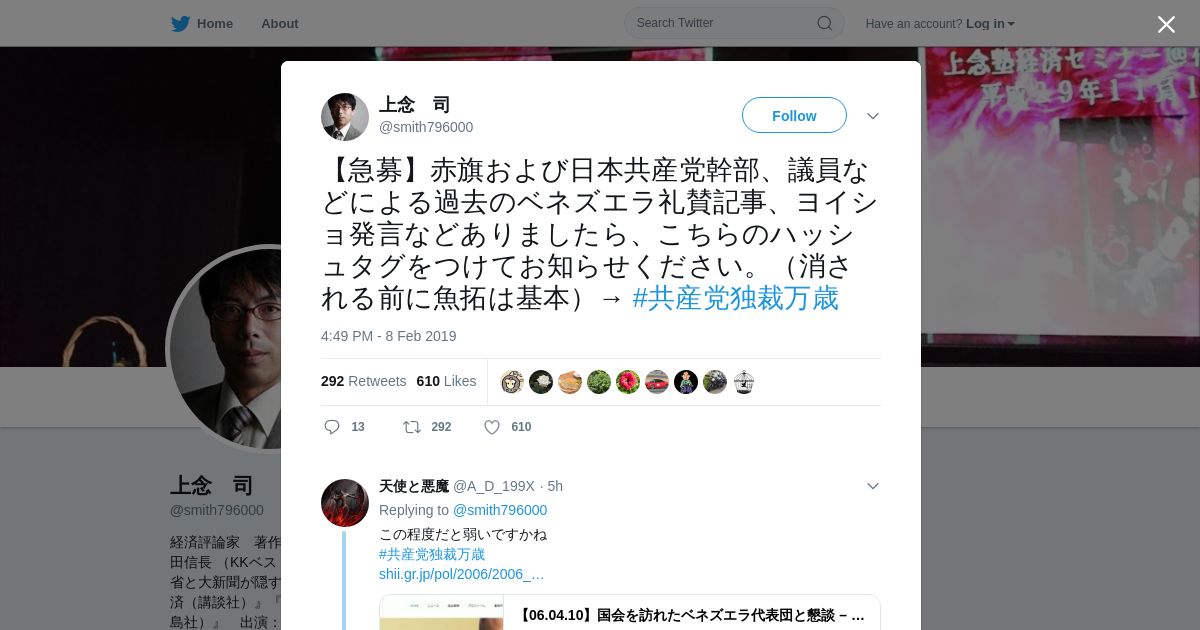This screenshot has width=1200, height=630.
Task: Open 天使と悪魔's reply avatar
Action: click(345, 503)
